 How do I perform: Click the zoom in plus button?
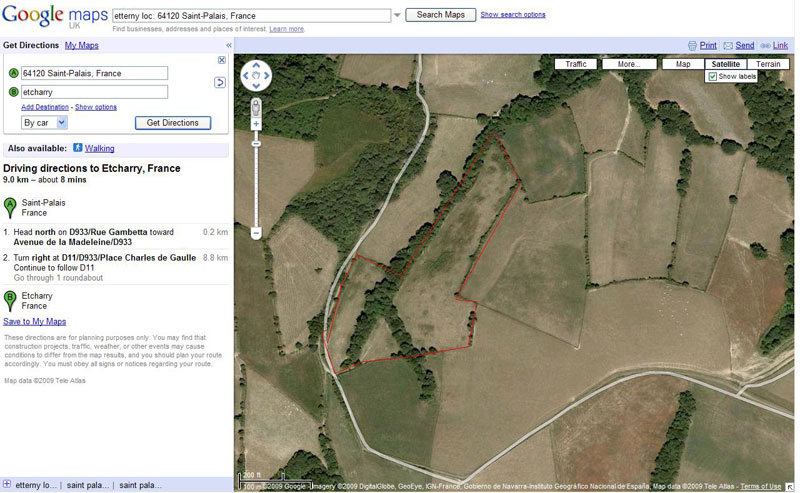[x=257, y=124]
